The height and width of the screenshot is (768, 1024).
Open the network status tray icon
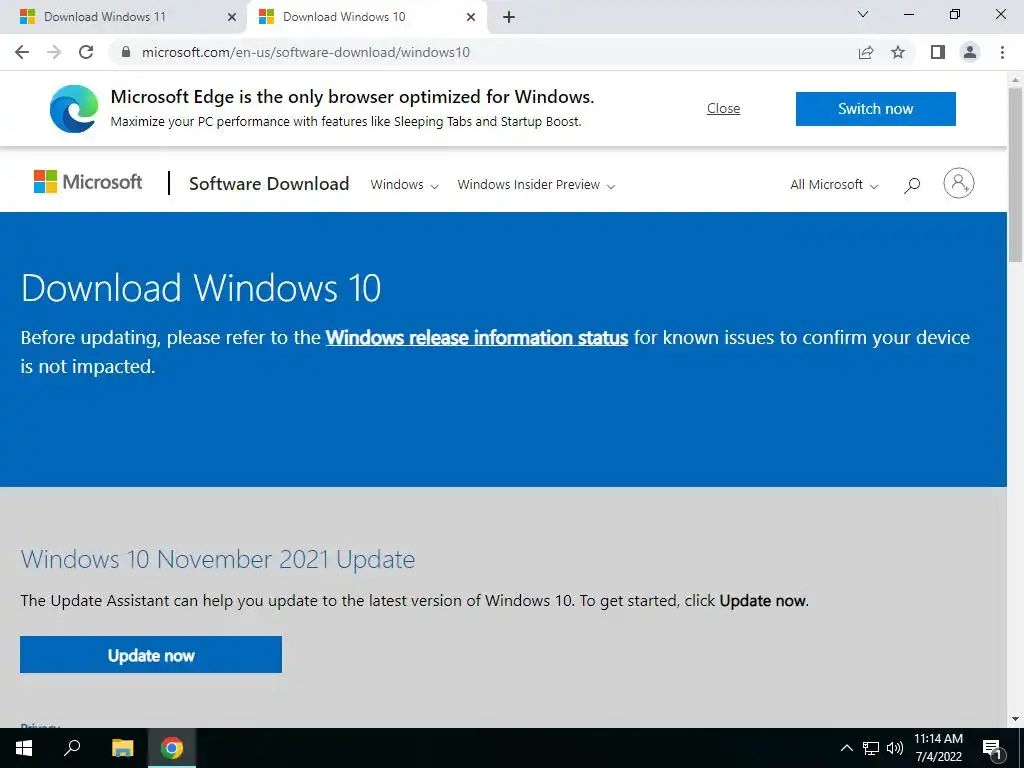871,748
